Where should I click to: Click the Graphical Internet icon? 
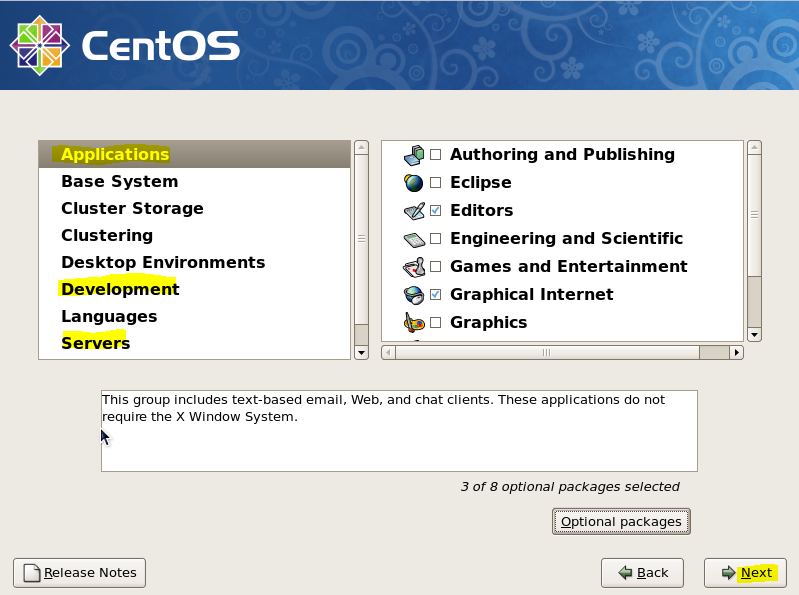tap(414, 295)
